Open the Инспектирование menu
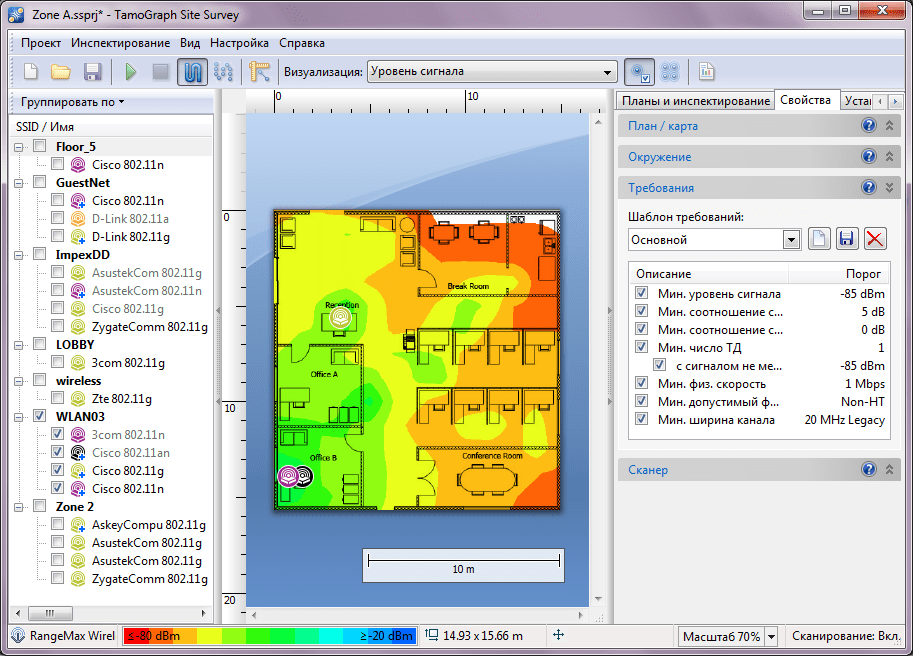Screen dimensions: 913x656 (x=121, y=43)
